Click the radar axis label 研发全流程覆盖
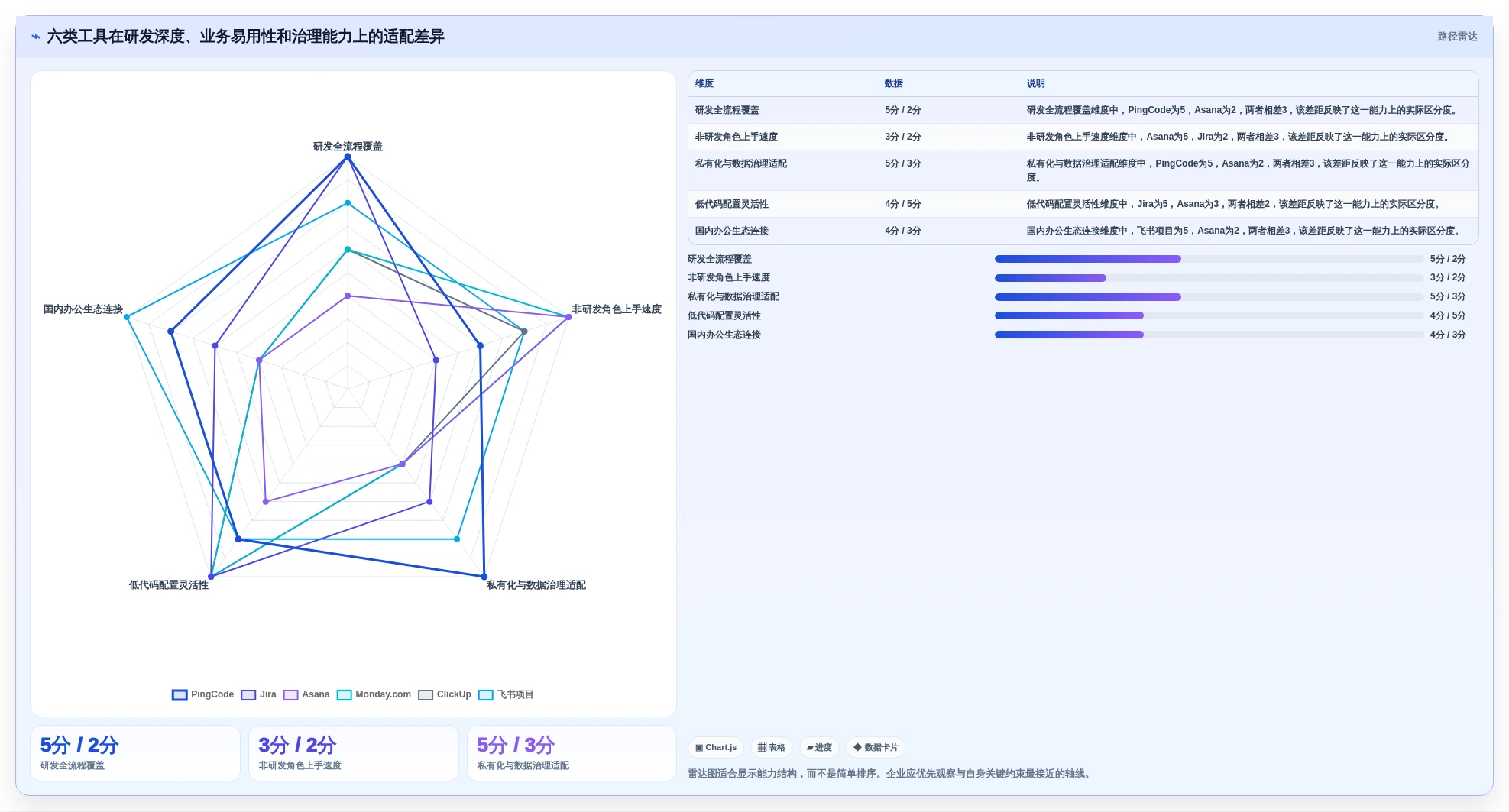Screen dimensions: 1509x812 (348, 147)
